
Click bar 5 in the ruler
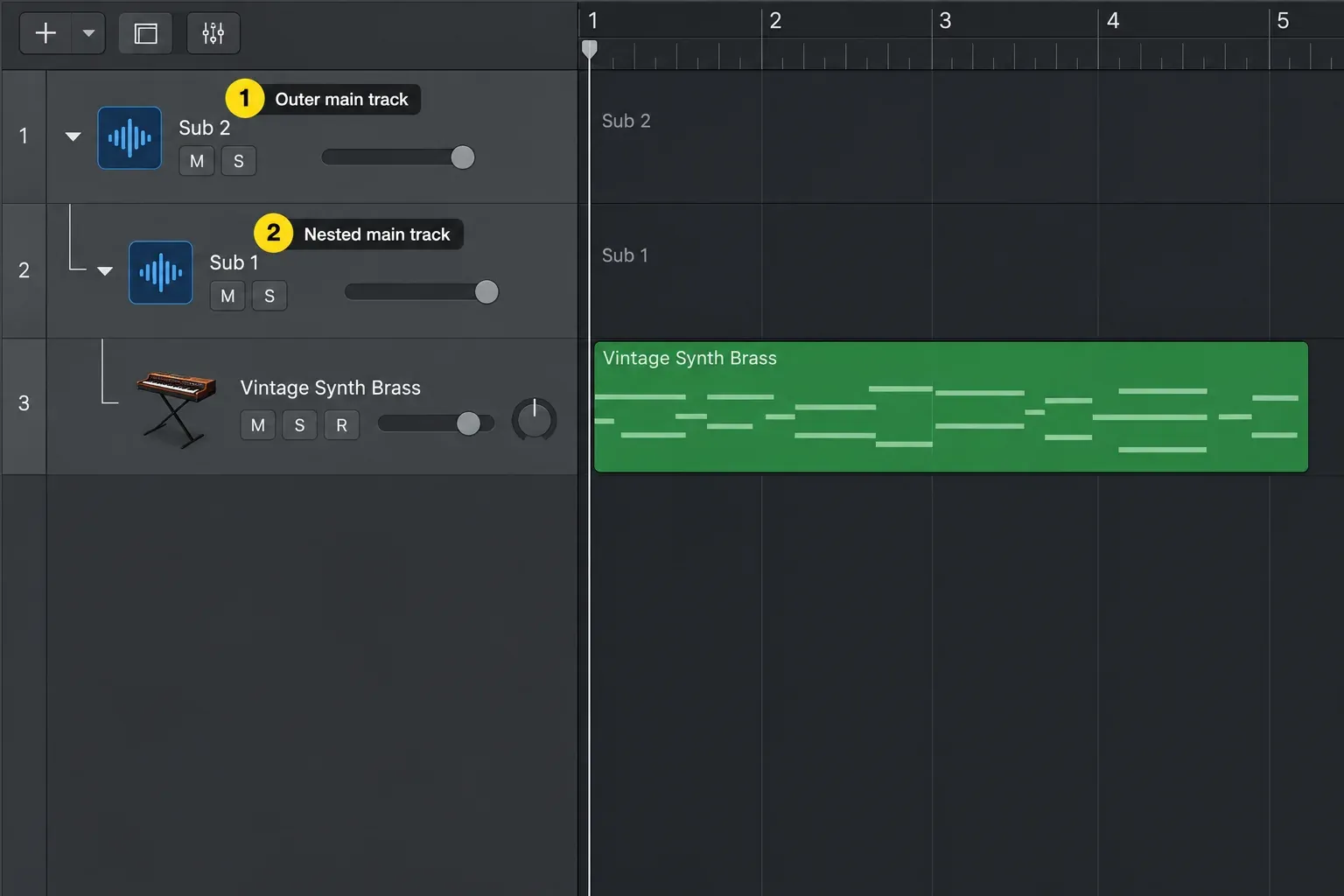[x=1283, y=20]
